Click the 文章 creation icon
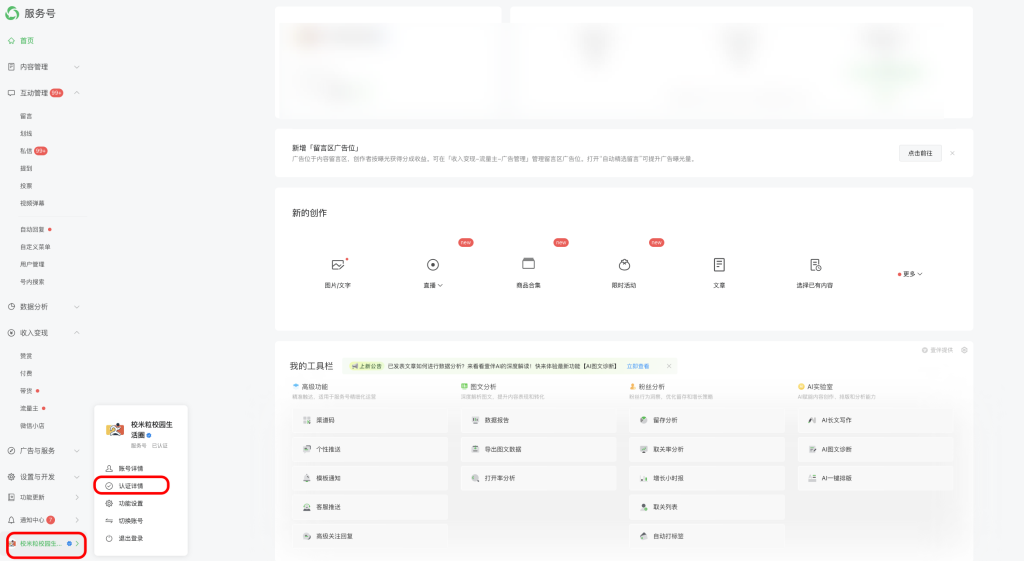The image size is (1024, 561). 719,265
